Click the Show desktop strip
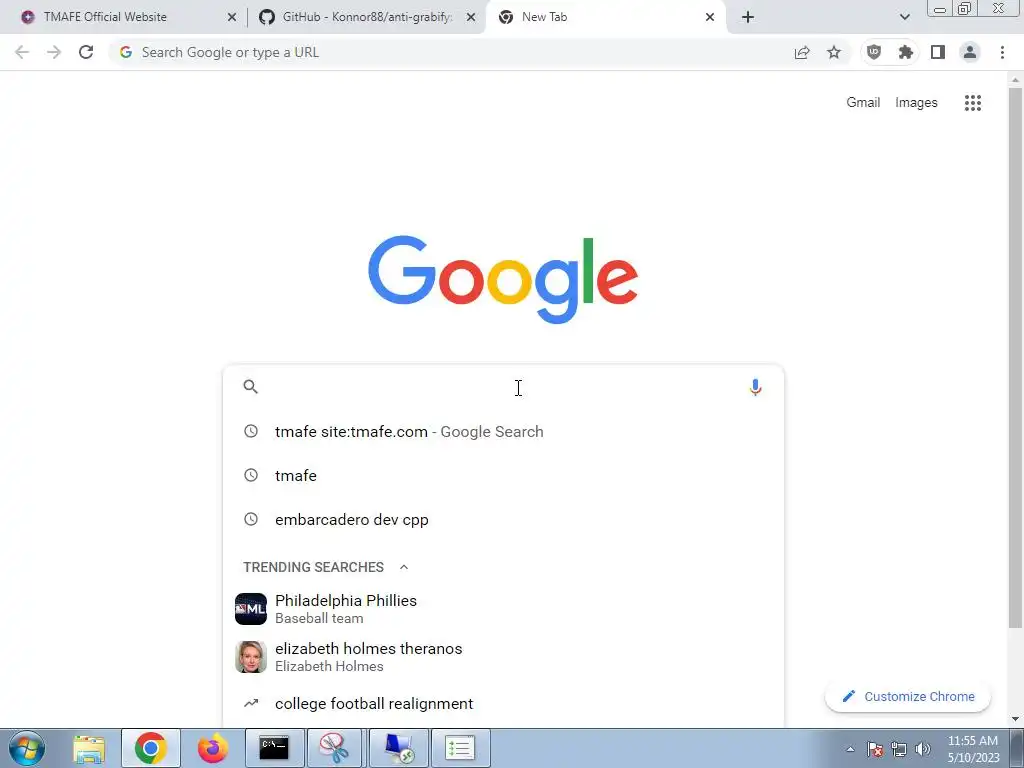This screenshot has width=1024, height=768. click(x=1016, y=748)
